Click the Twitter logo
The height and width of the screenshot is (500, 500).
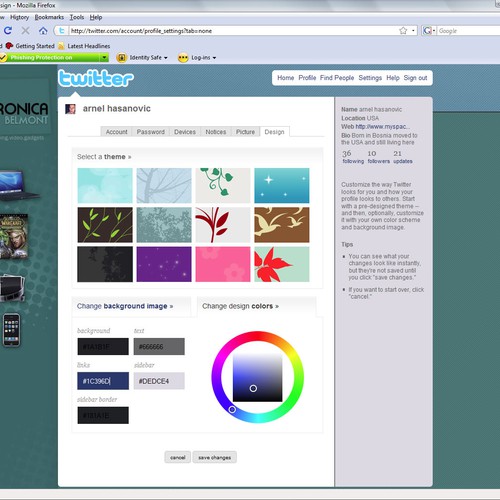(x=96, y=78)
